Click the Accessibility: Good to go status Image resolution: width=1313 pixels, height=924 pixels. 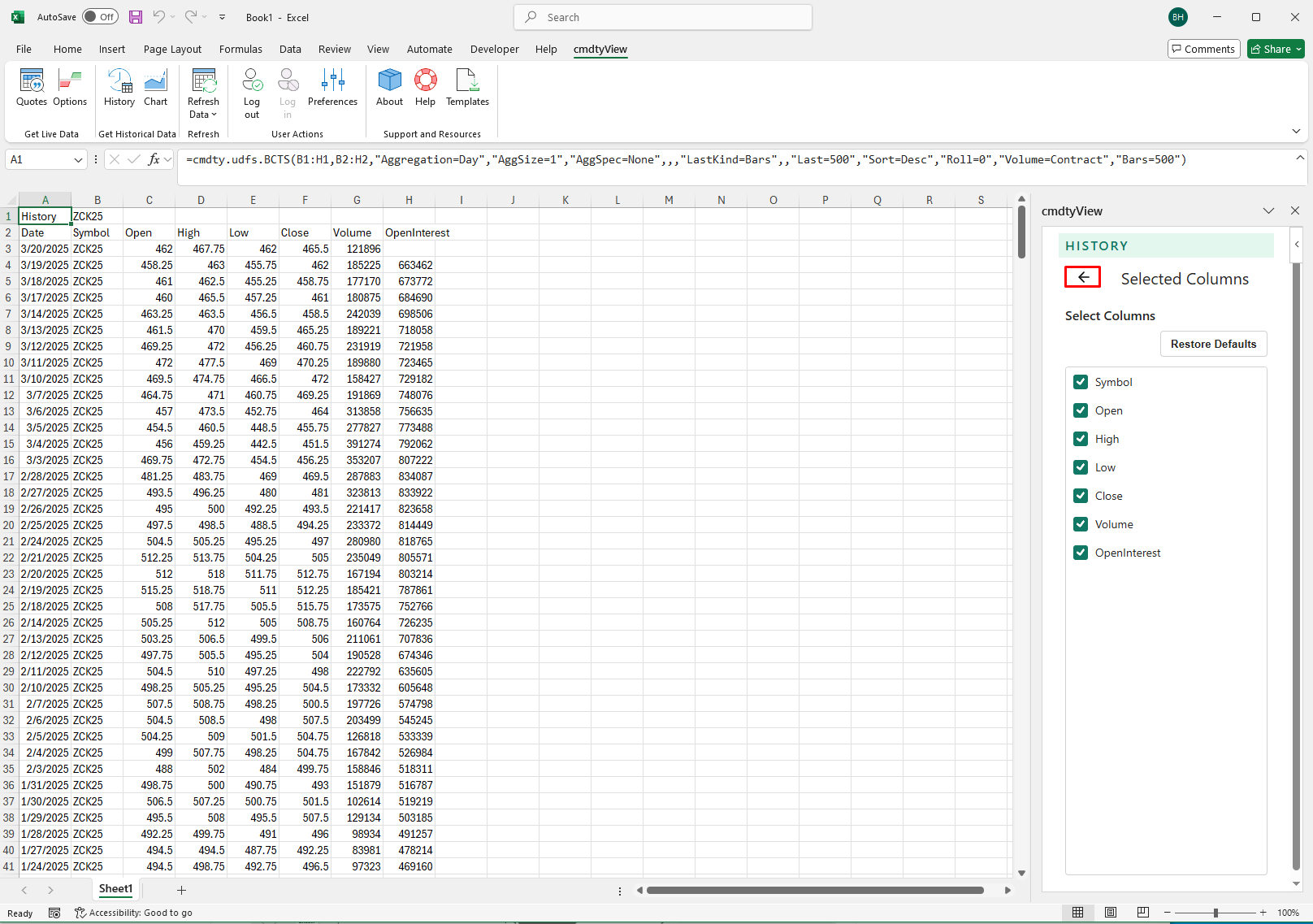click(133, 913)
